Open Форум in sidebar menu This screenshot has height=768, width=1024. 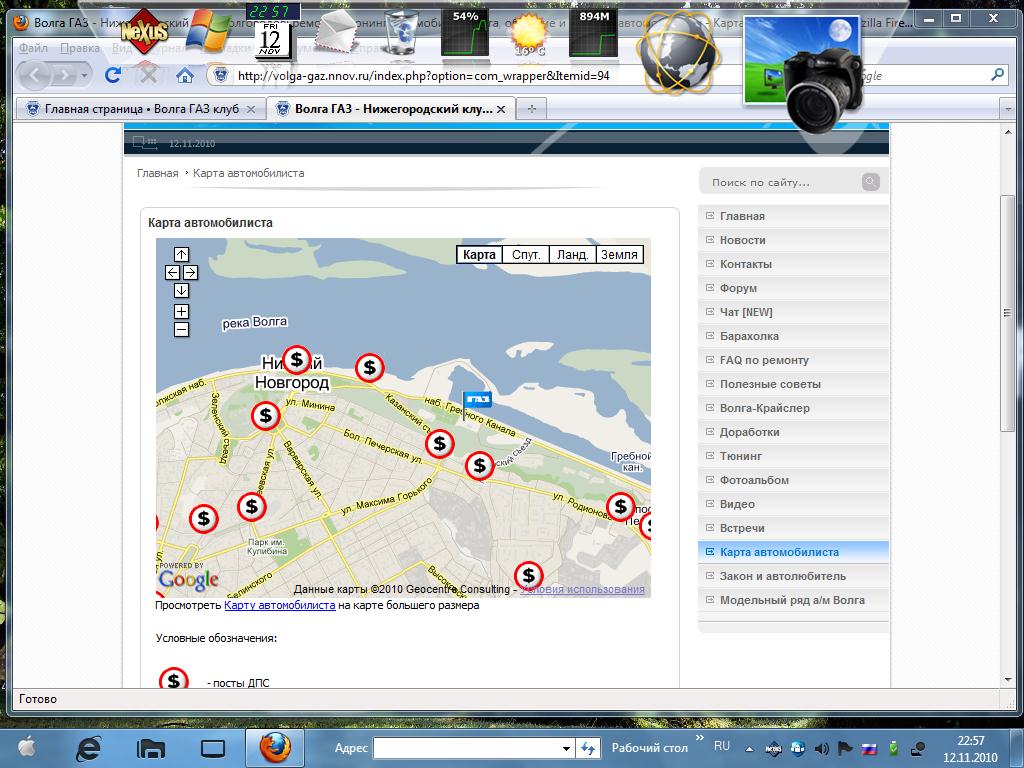tap(793, 288)
